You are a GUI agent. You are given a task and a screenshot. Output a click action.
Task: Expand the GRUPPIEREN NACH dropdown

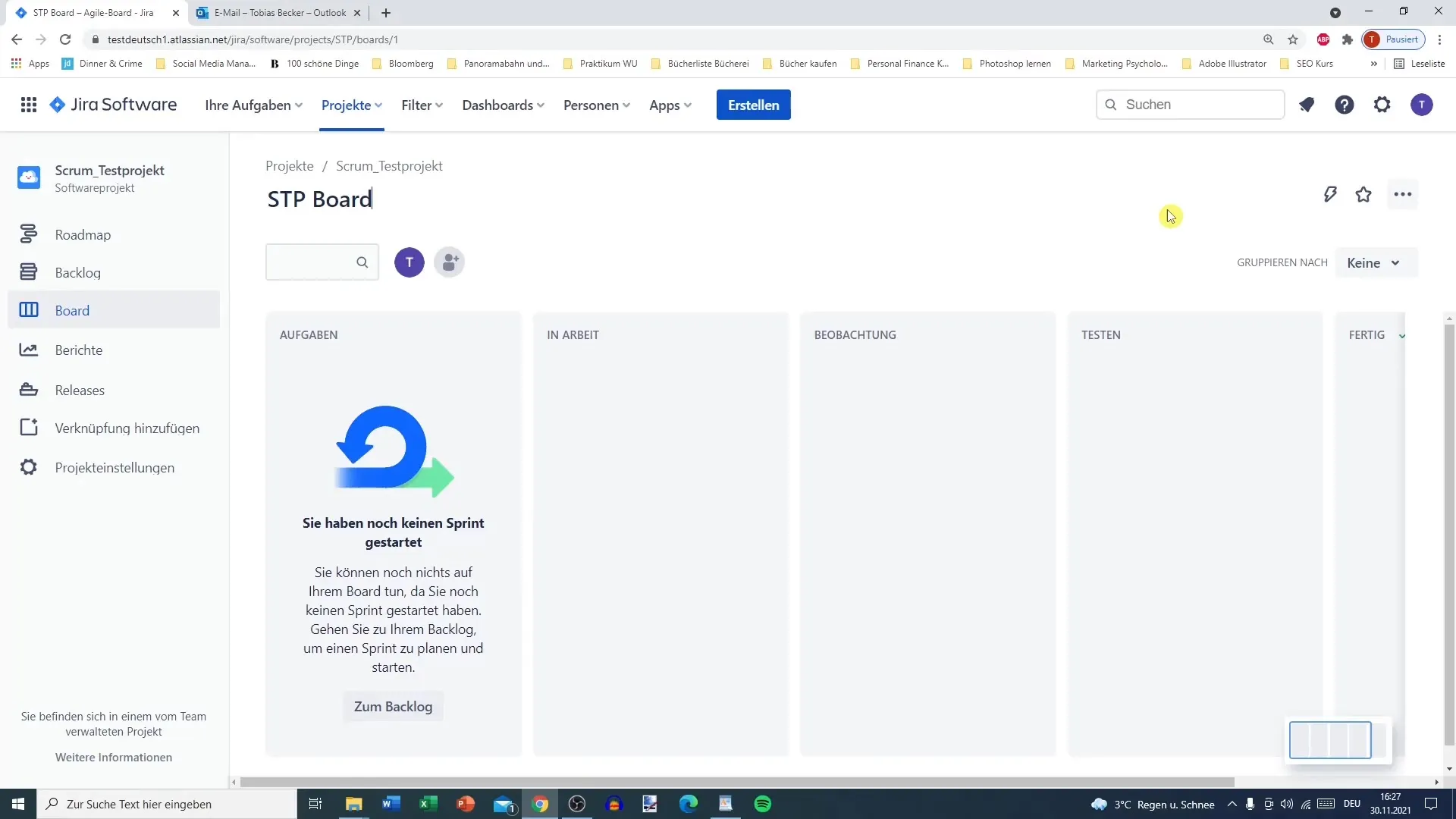(1373, 263)
